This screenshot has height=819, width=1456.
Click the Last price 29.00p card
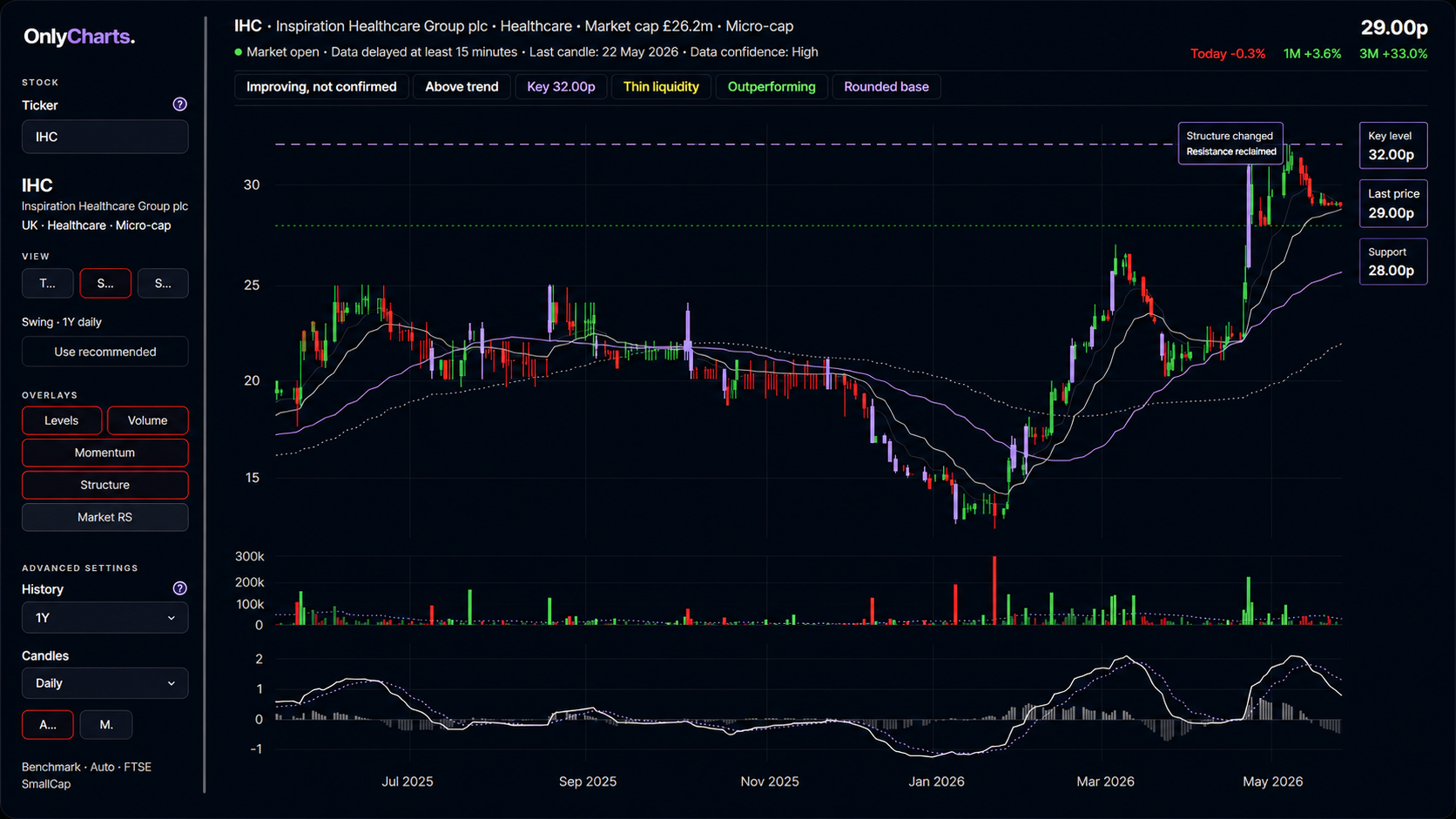1393,204
